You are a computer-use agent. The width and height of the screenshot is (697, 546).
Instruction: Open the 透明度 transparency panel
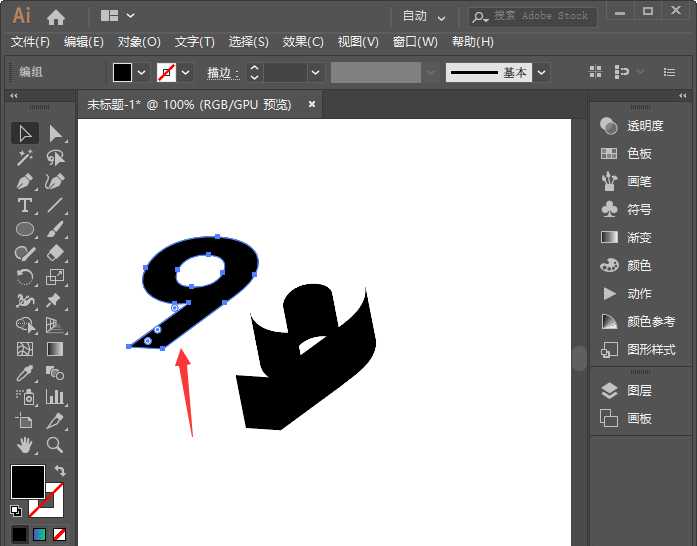click(x=644, y=126)
